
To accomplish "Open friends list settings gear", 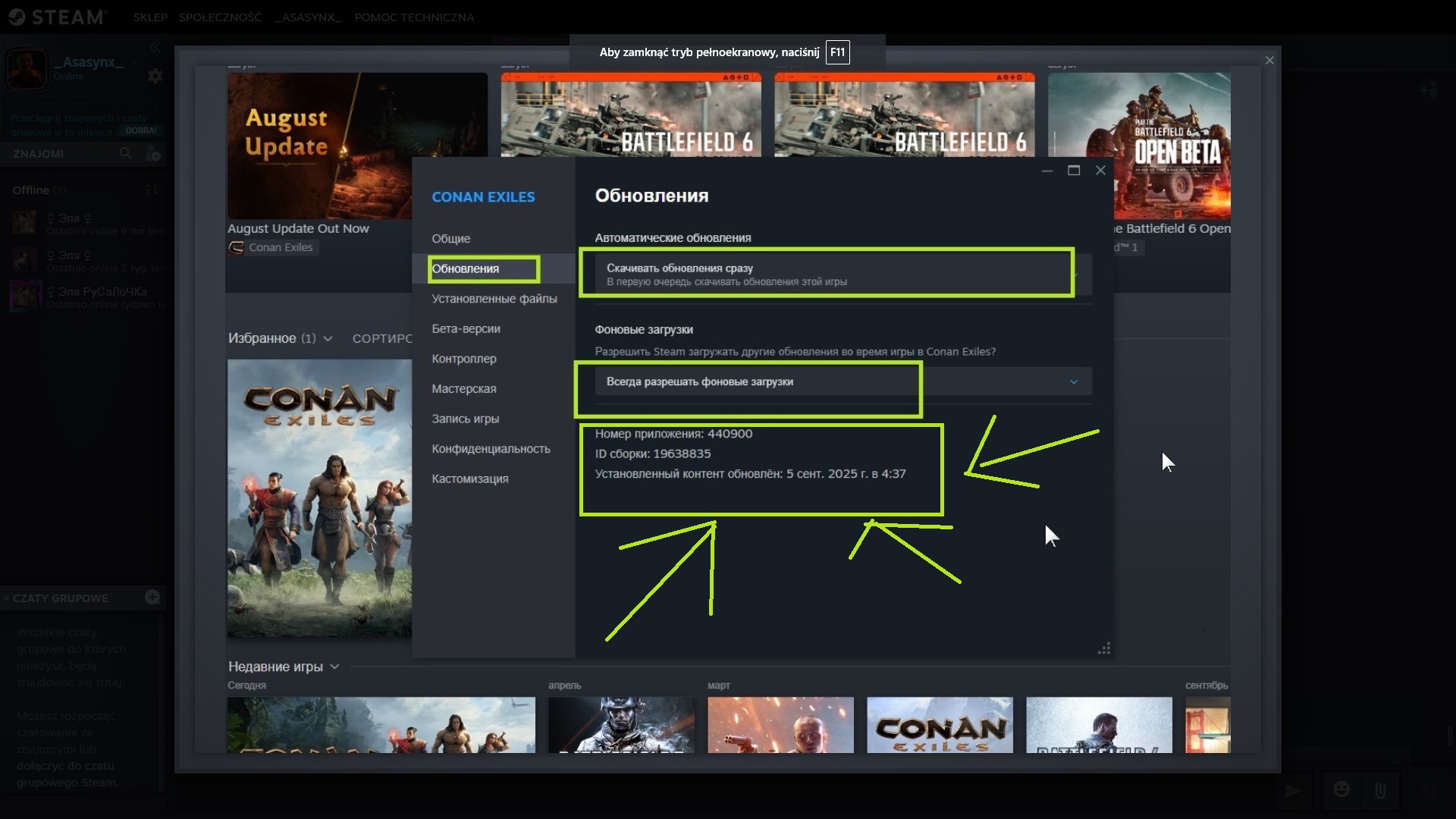I will [x=155, y=76].
